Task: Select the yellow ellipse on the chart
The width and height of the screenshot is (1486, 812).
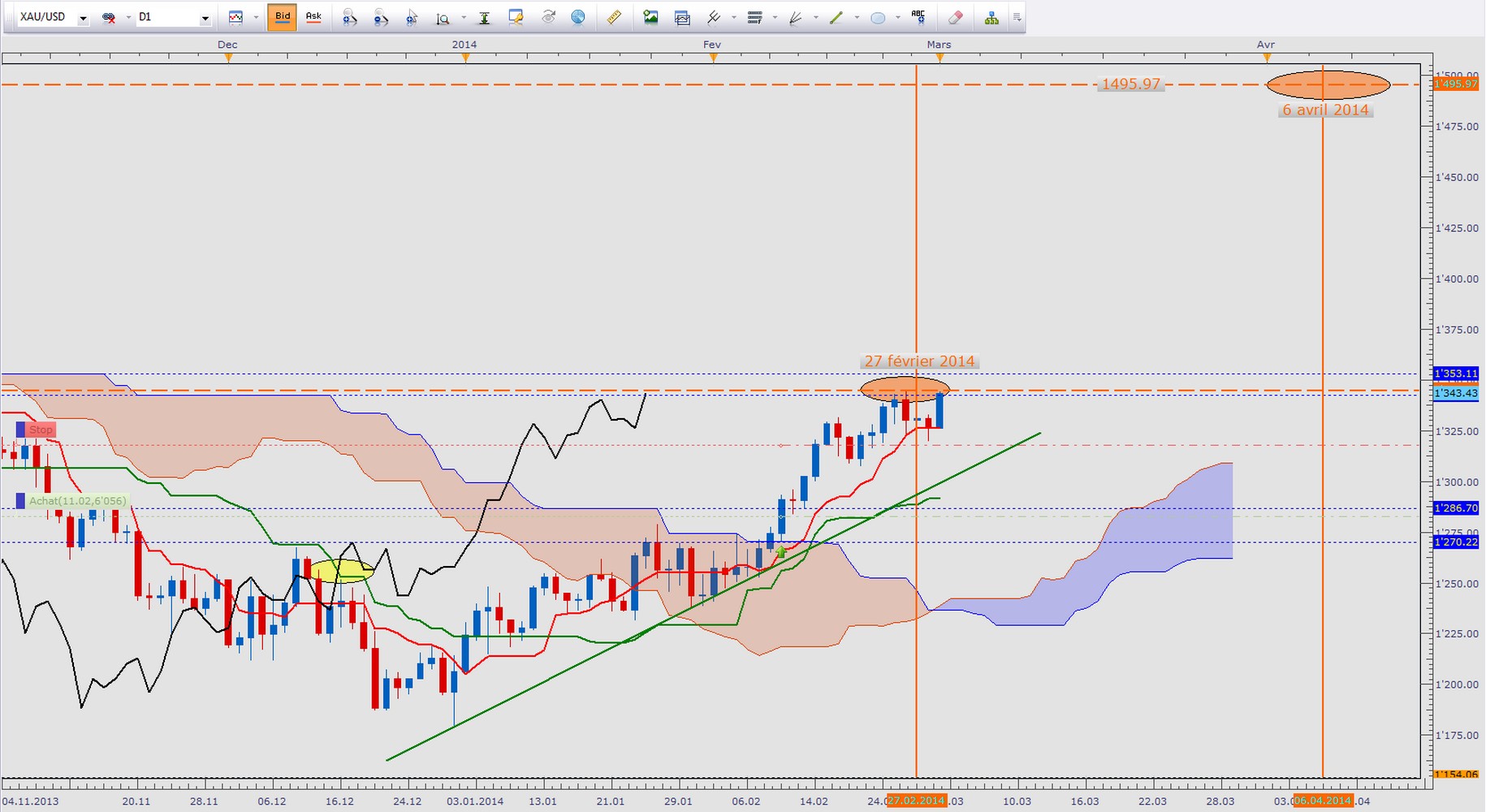Action: point(342,571)
